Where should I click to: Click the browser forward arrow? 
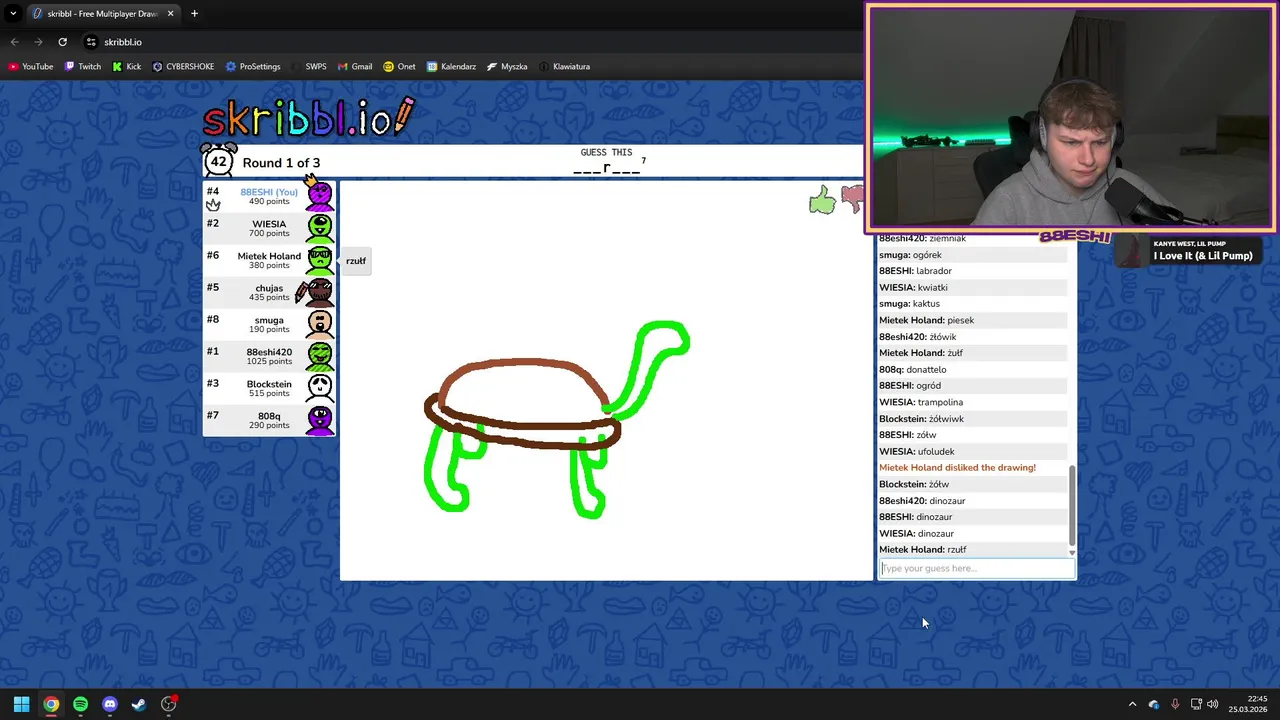click(x=38, y=42)
